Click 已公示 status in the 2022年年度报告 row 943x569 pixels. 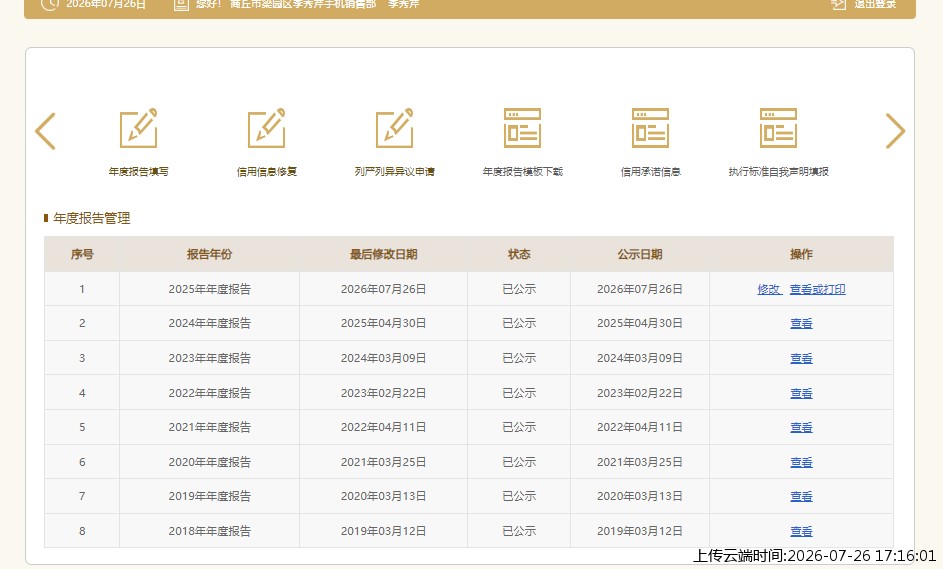pyautogui.click(x=519, y=393)
